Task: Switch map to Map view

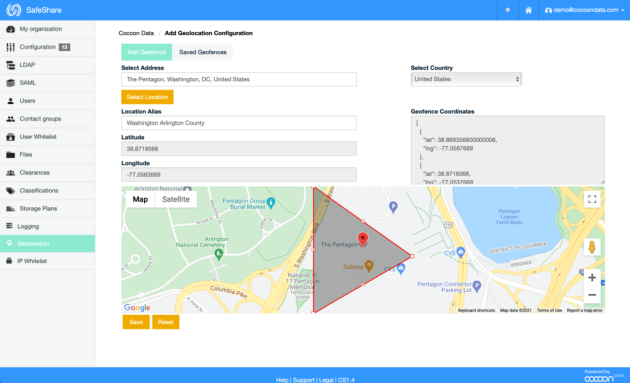Action: pyautogui.click(x=140, y=199)
